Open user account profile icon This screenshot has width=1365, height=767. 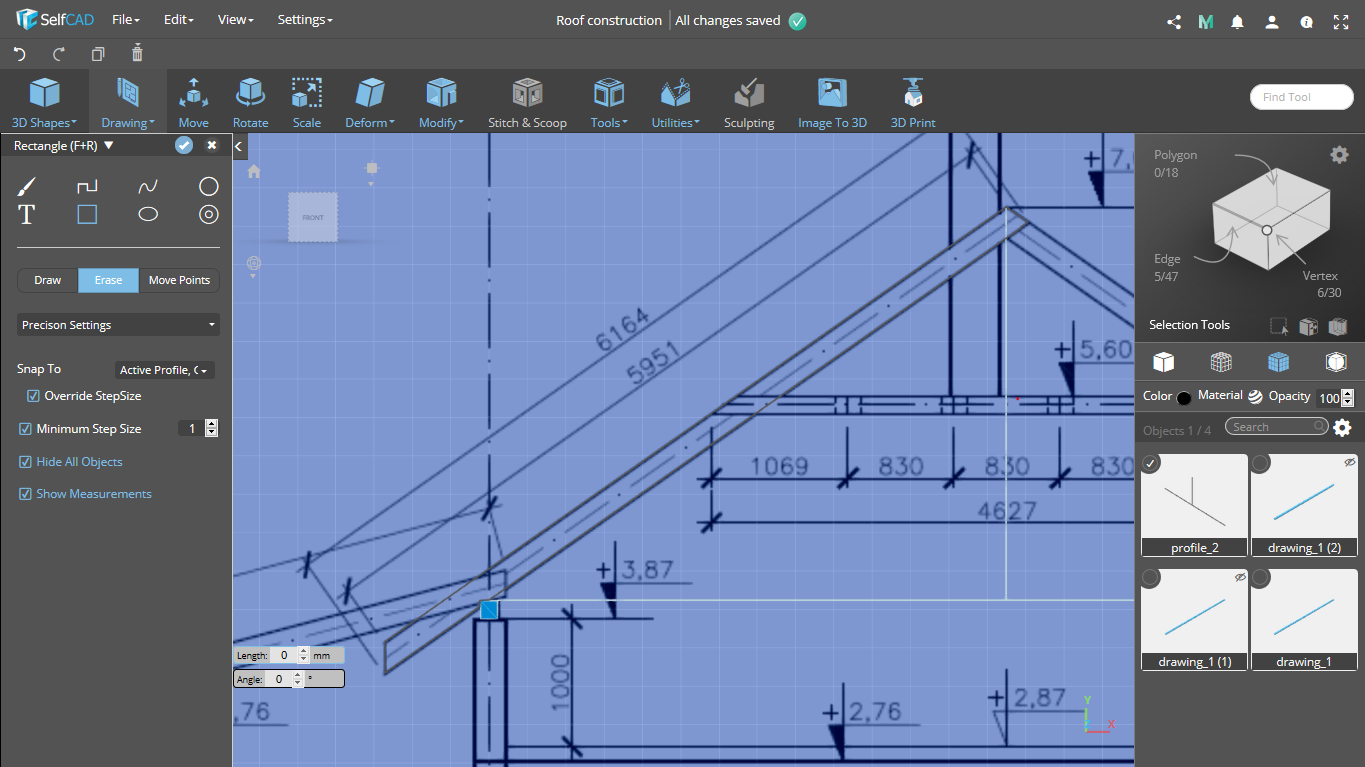pyautogui.click(x=1272, y=21)
